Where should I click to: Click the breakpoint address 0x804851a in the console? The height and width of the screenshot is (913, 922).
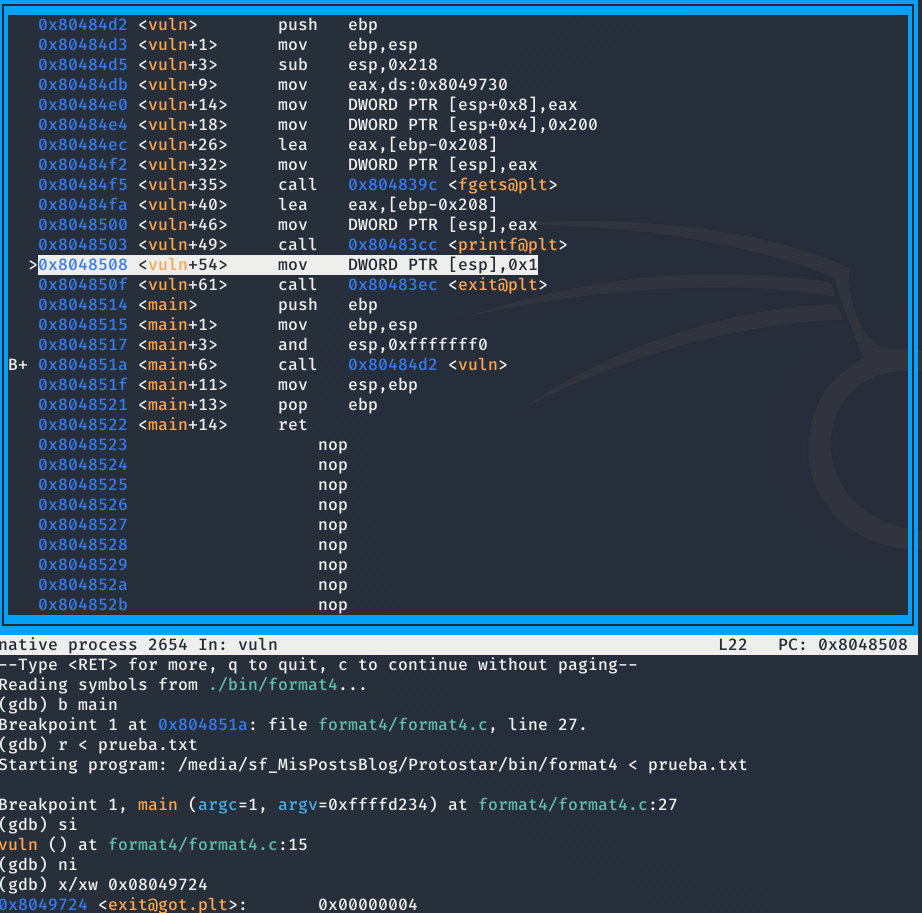point(202,724)
